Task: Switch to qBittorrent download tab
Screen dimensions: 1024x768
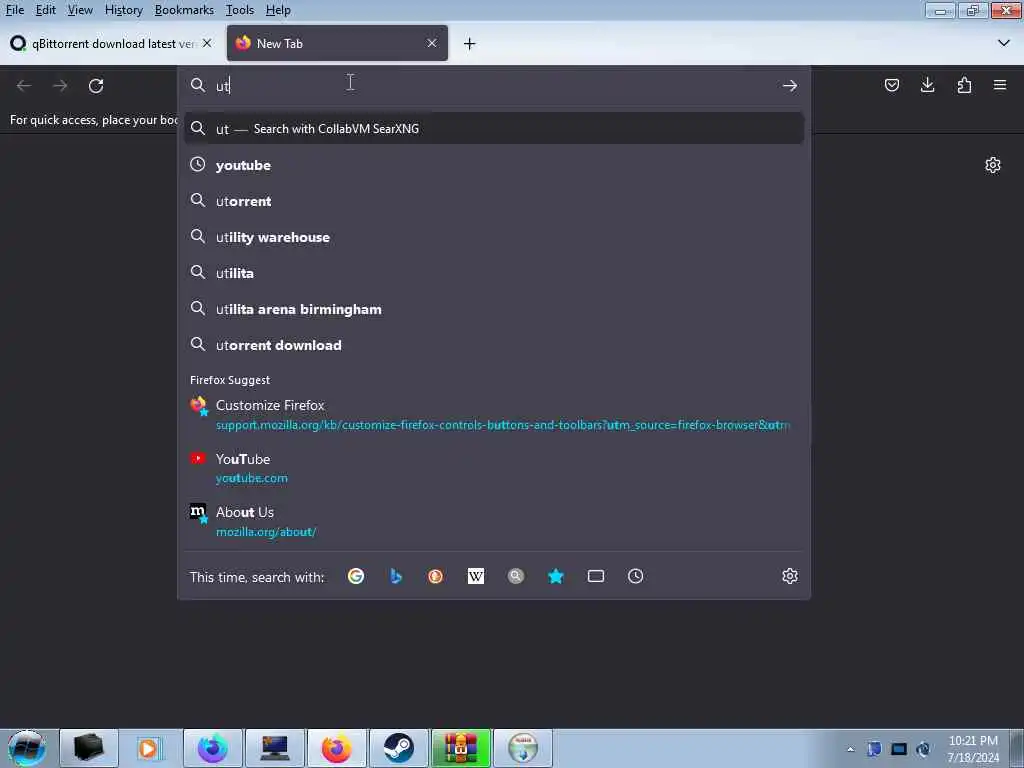Action: 111,43
